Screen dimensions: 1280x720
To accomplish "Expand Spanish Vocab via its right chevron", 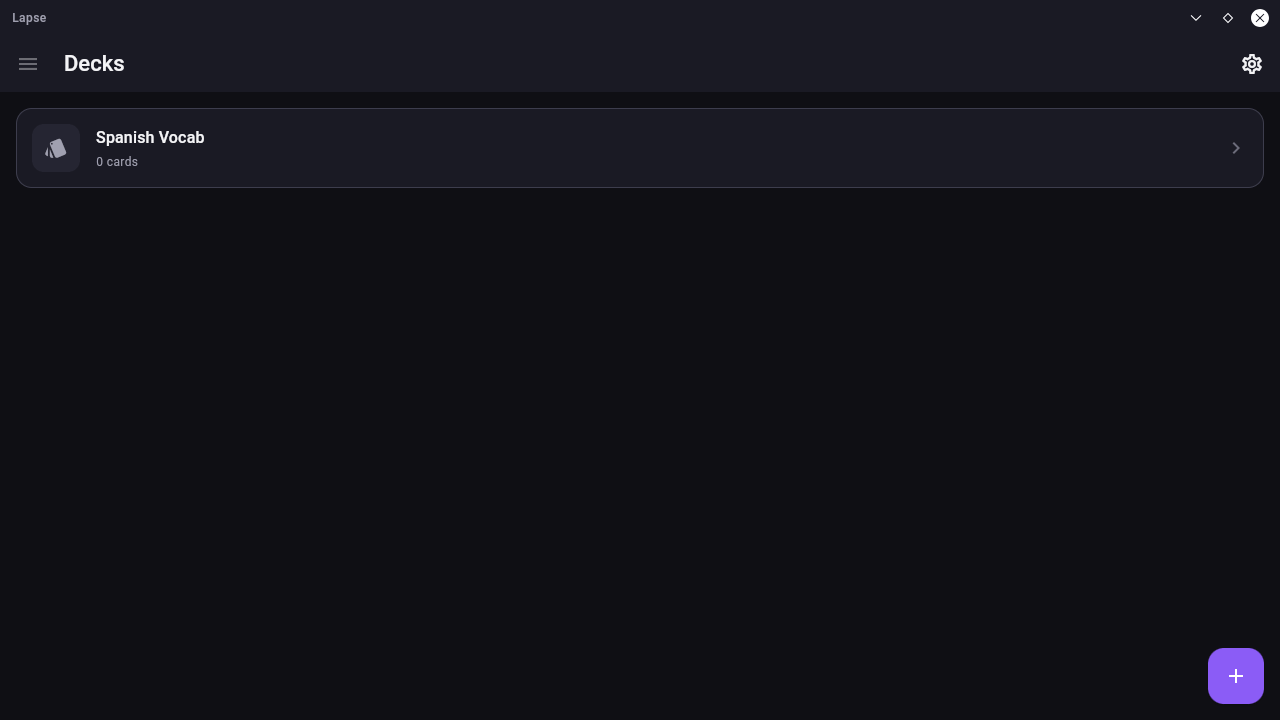I will tap(1236, 148).
